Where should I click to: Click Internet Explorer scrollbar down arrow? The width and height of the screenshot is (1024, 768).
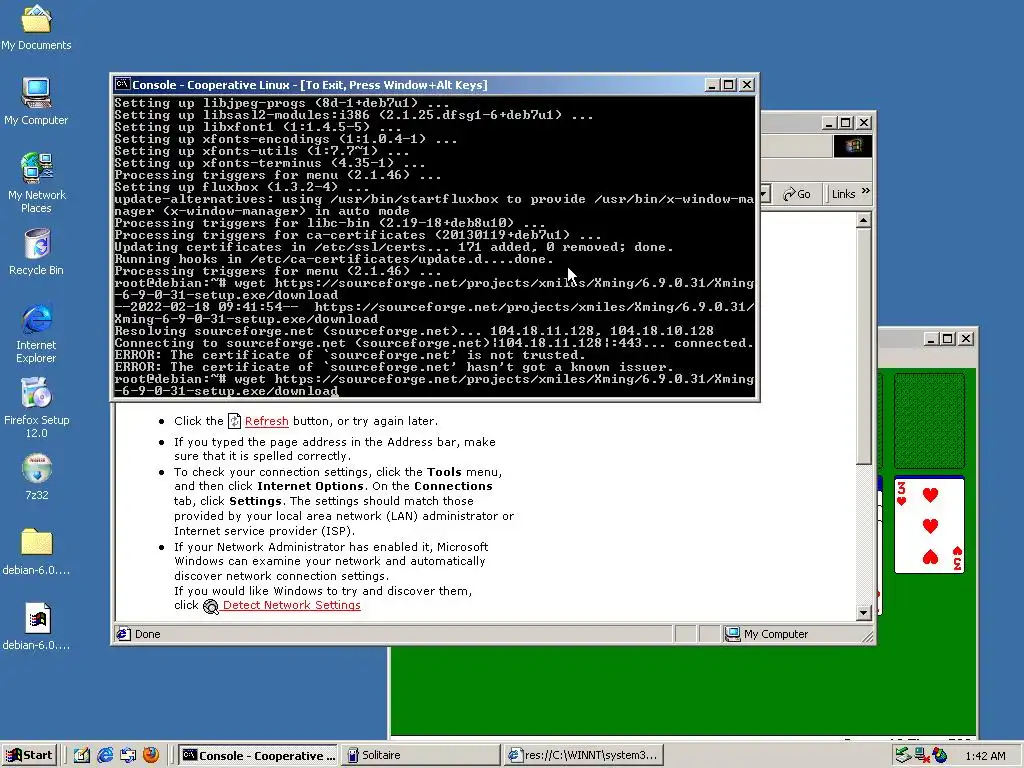(863, 613)
